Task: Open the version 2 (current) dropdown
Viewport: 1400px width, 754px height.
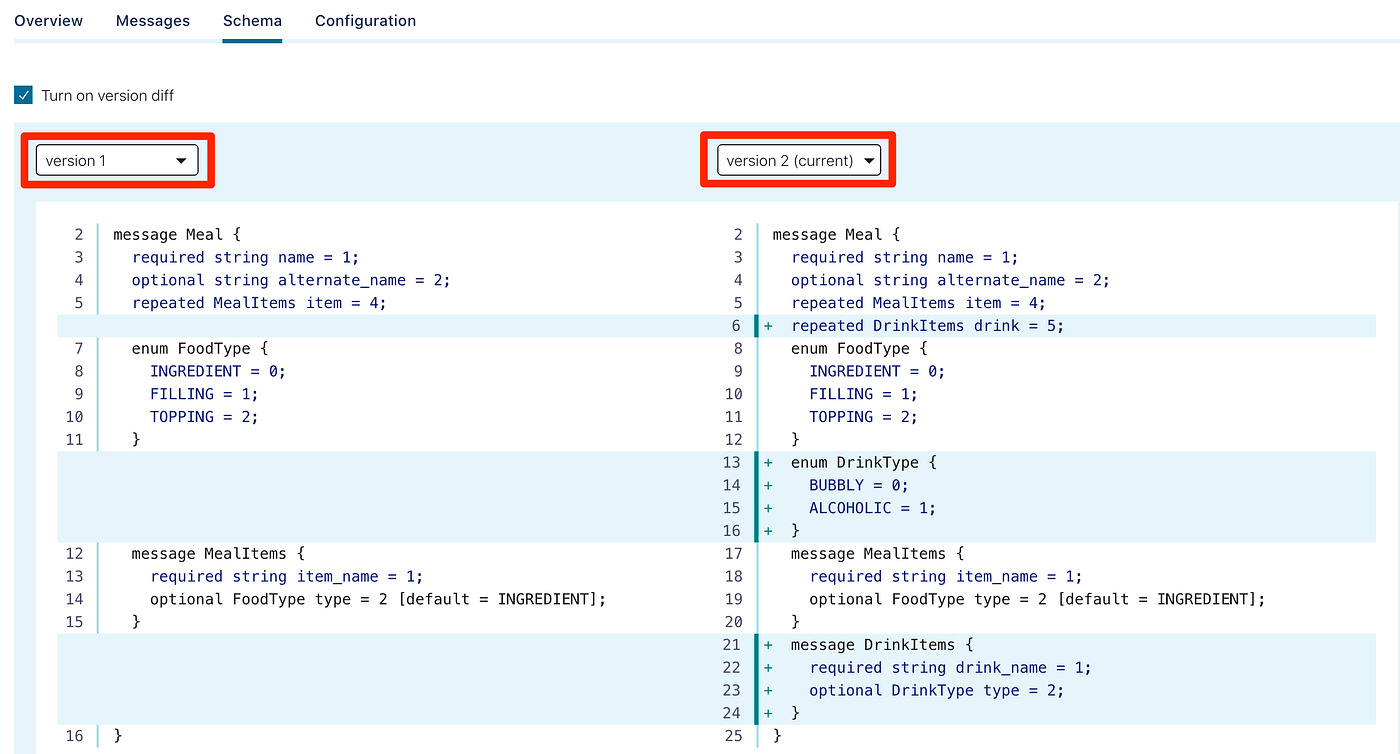Action: click(797, 159)
